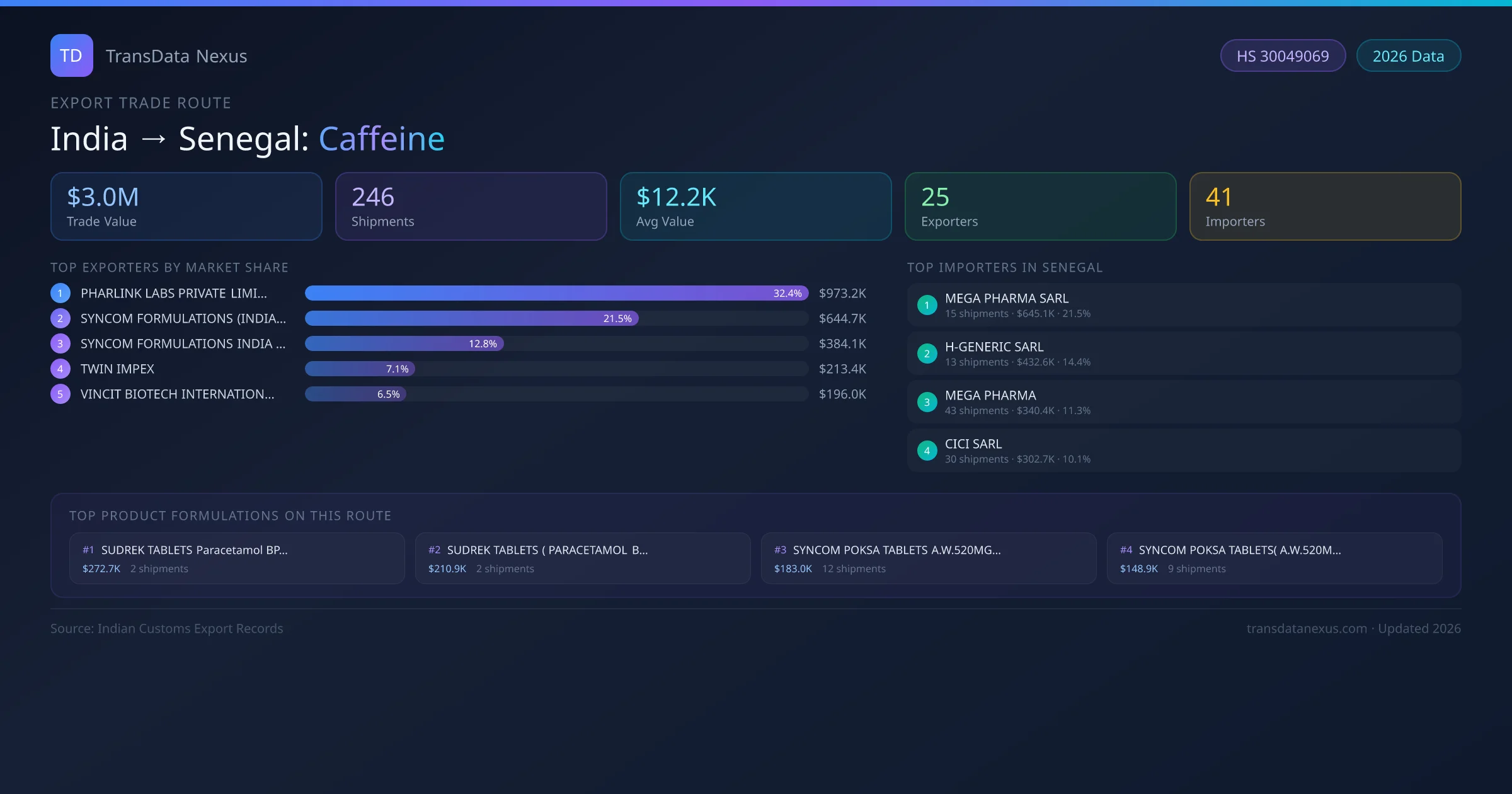The width and height of the screenshot is (1512, 794).
Task: Open #1 Sudrek Tablets Paracetamol BP formulation
Action: click(x=237, y=558)
